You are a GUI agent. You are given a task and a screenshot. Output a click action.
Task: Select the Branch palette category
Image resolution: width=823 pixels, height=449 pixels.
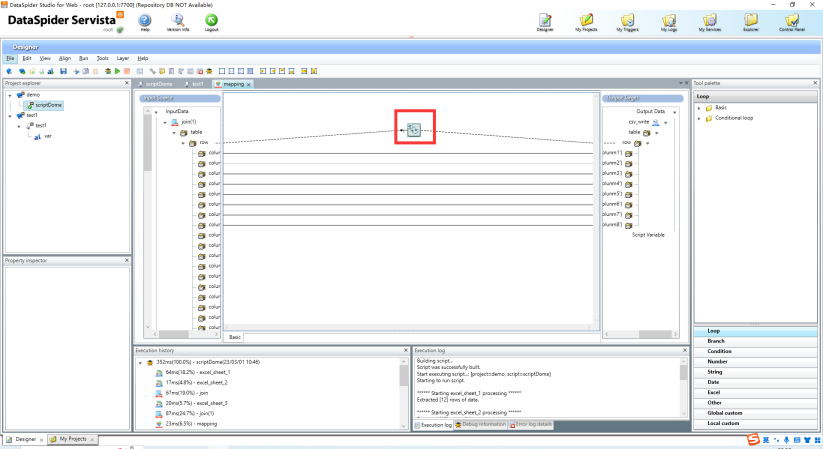[755, 341]
